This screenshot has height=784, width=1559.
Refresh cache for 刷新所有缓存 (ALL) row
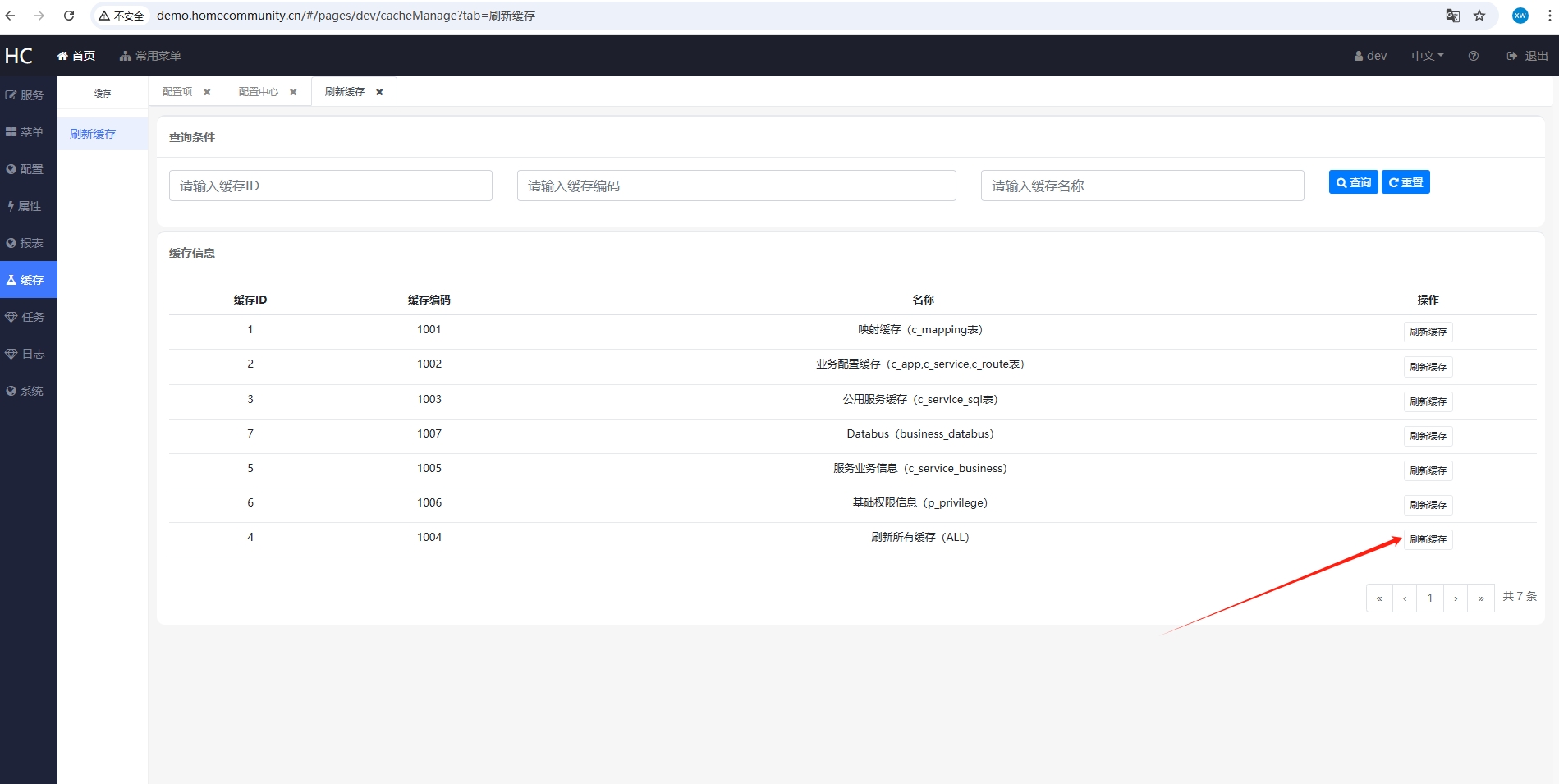point(1428,539)
